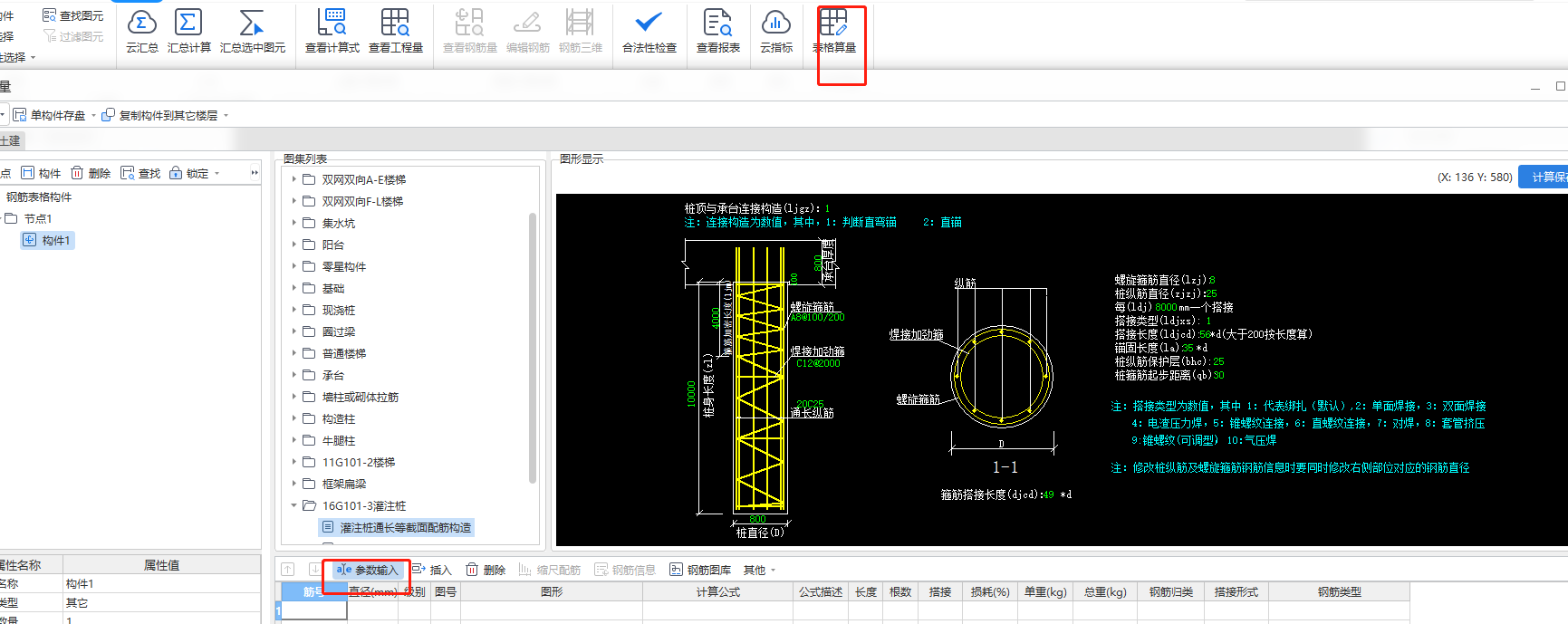Collapse 16G101-3灌注桩 folder
Image resolution: width=1568 pixels, height=624 pixels.
click(x=293, y=505)
